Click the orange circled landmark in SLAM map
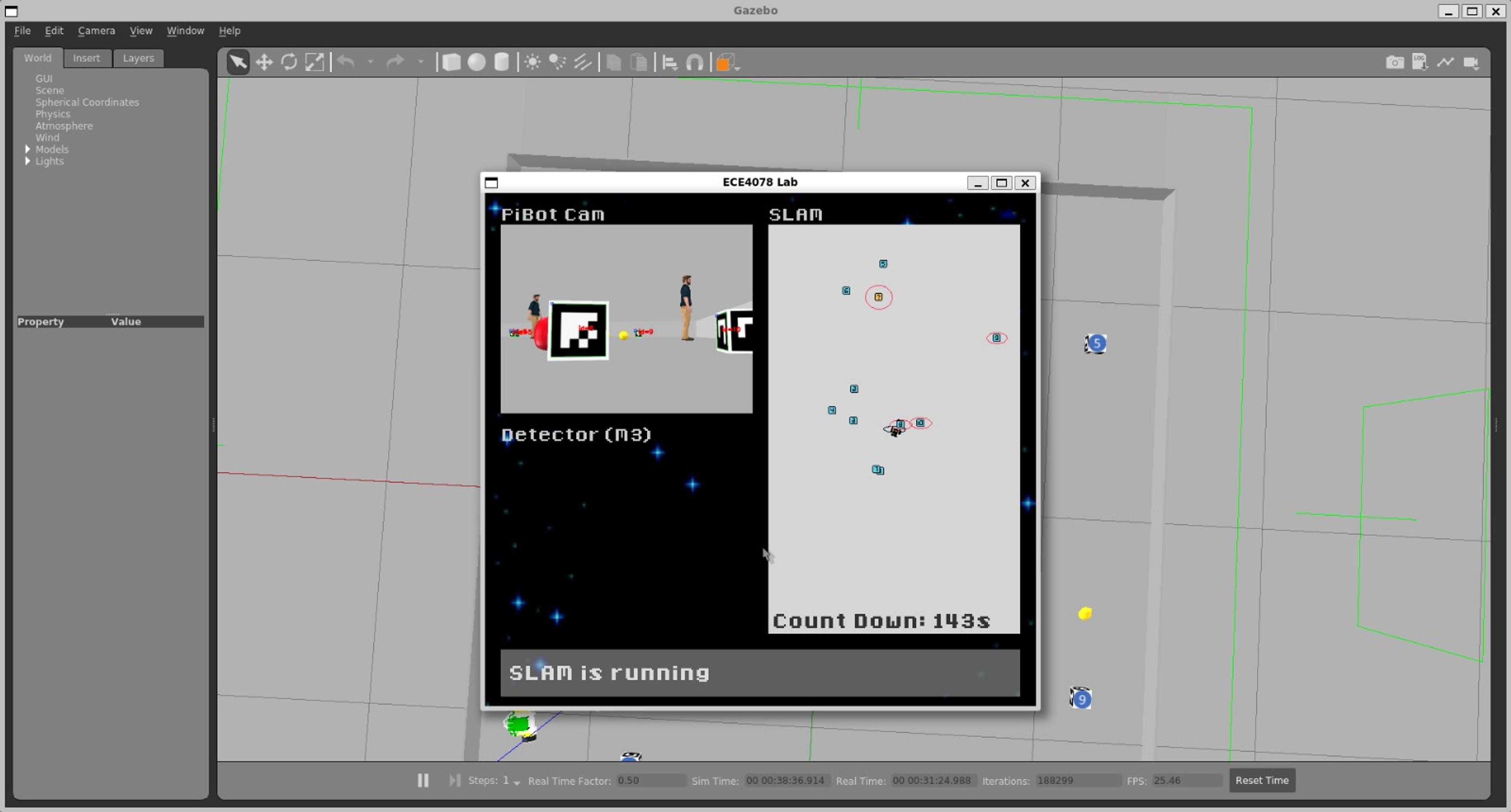 [878, 297]
